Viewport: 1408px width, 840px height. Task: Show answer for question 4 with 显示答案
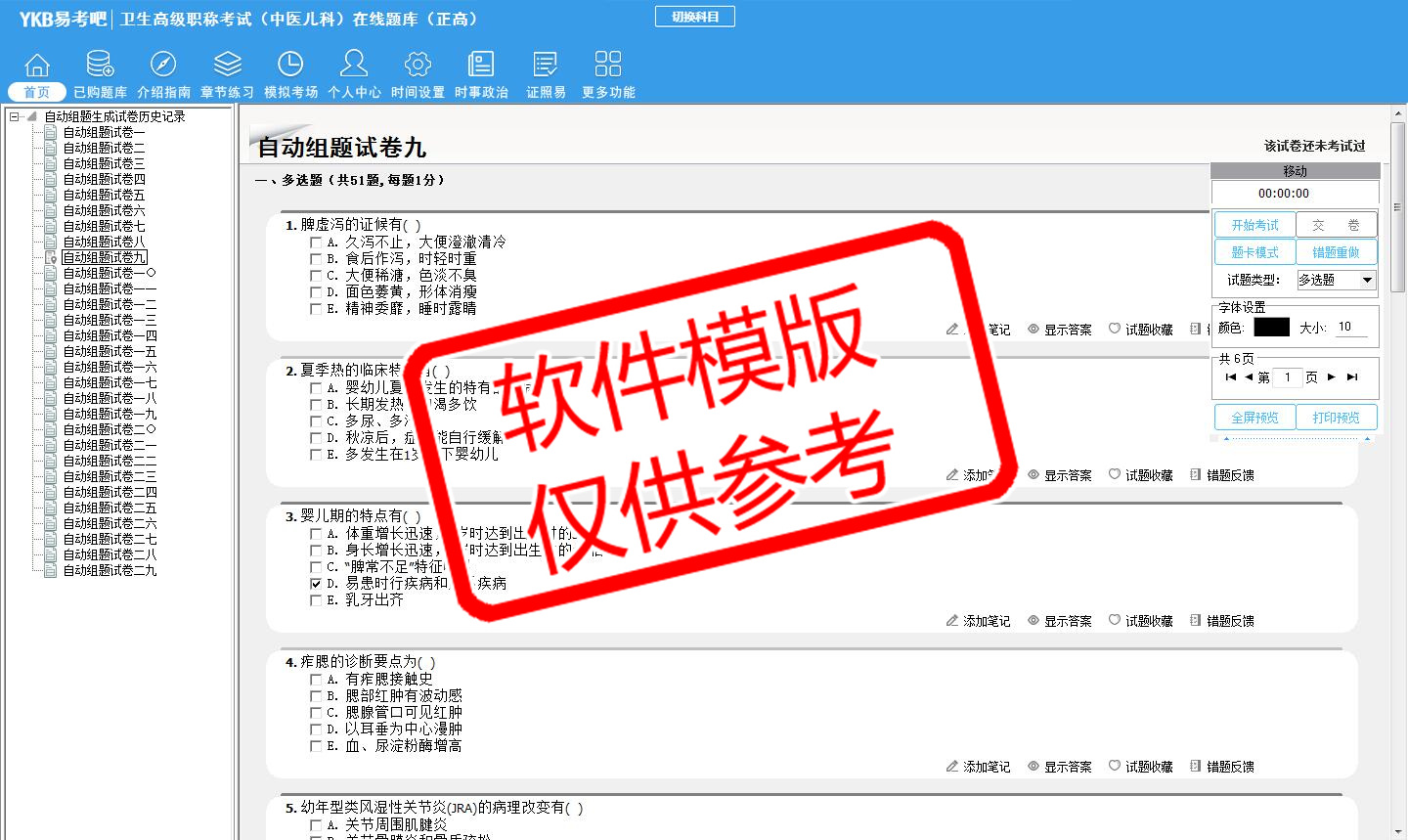(1059, 767)
